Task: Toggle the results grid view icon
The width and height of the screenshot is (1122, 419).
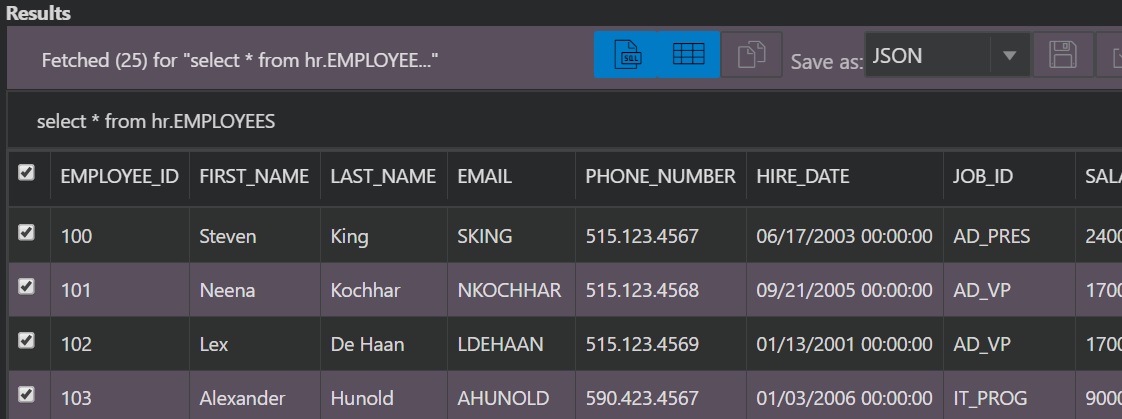Action: pos(688,54)
